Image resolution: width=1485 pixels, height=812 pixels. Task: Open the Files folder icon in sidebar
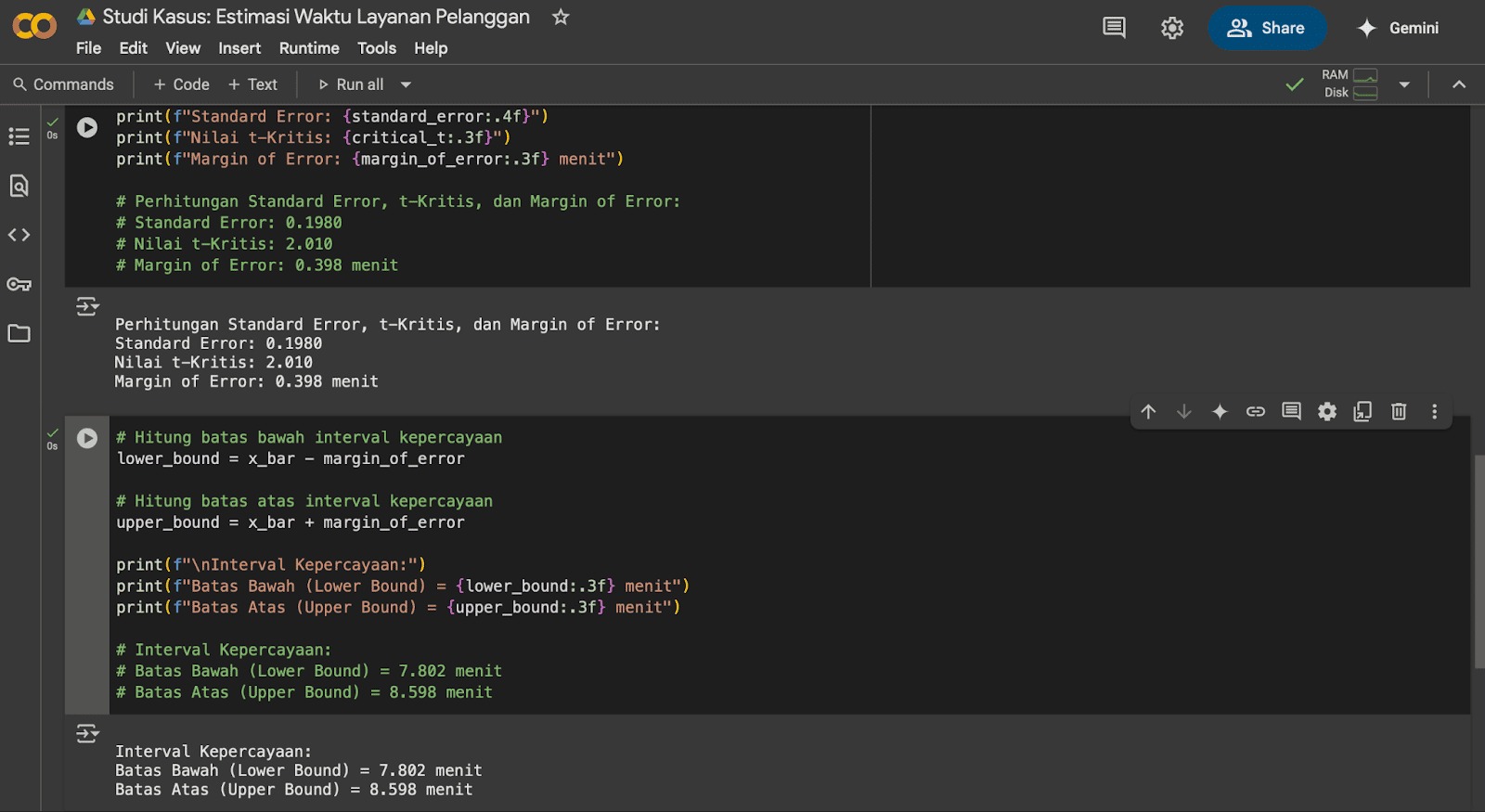tap(19, 333)
